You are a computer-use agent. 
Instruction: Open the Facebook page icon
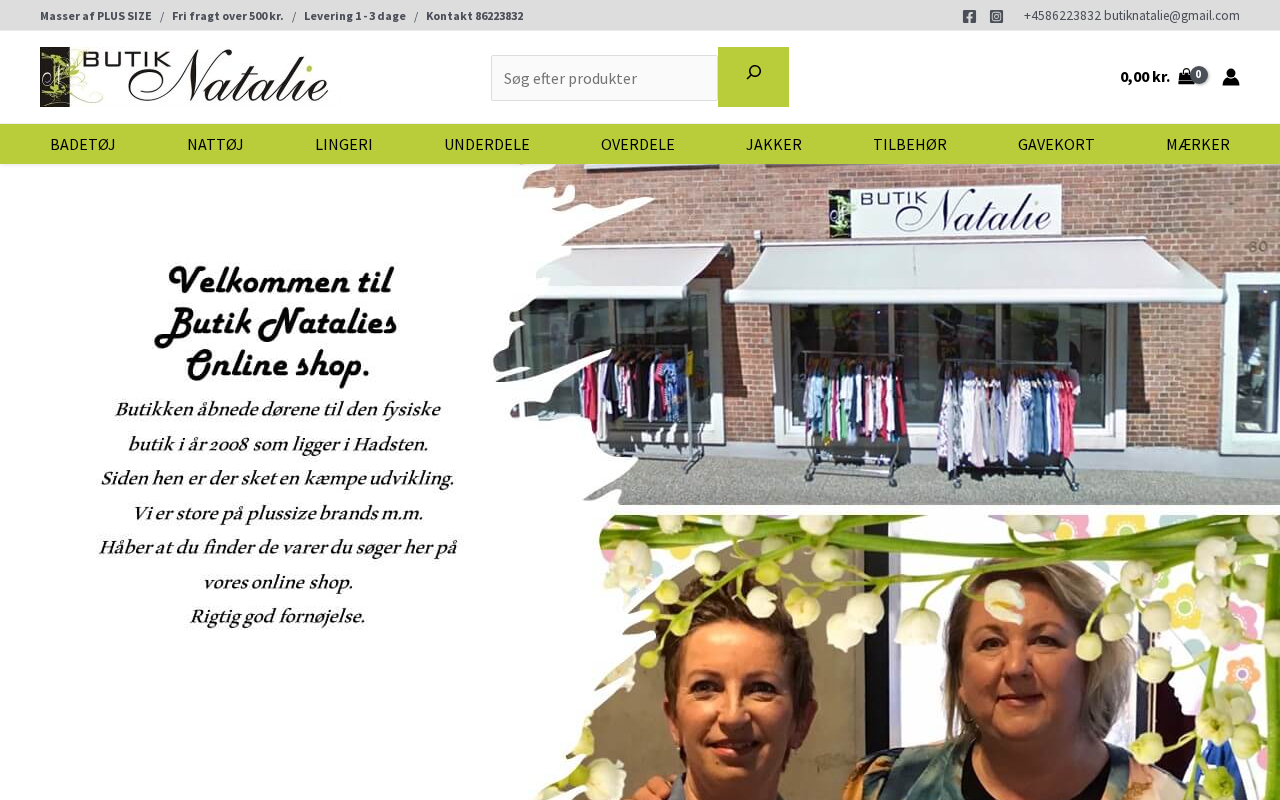(969, 16)
